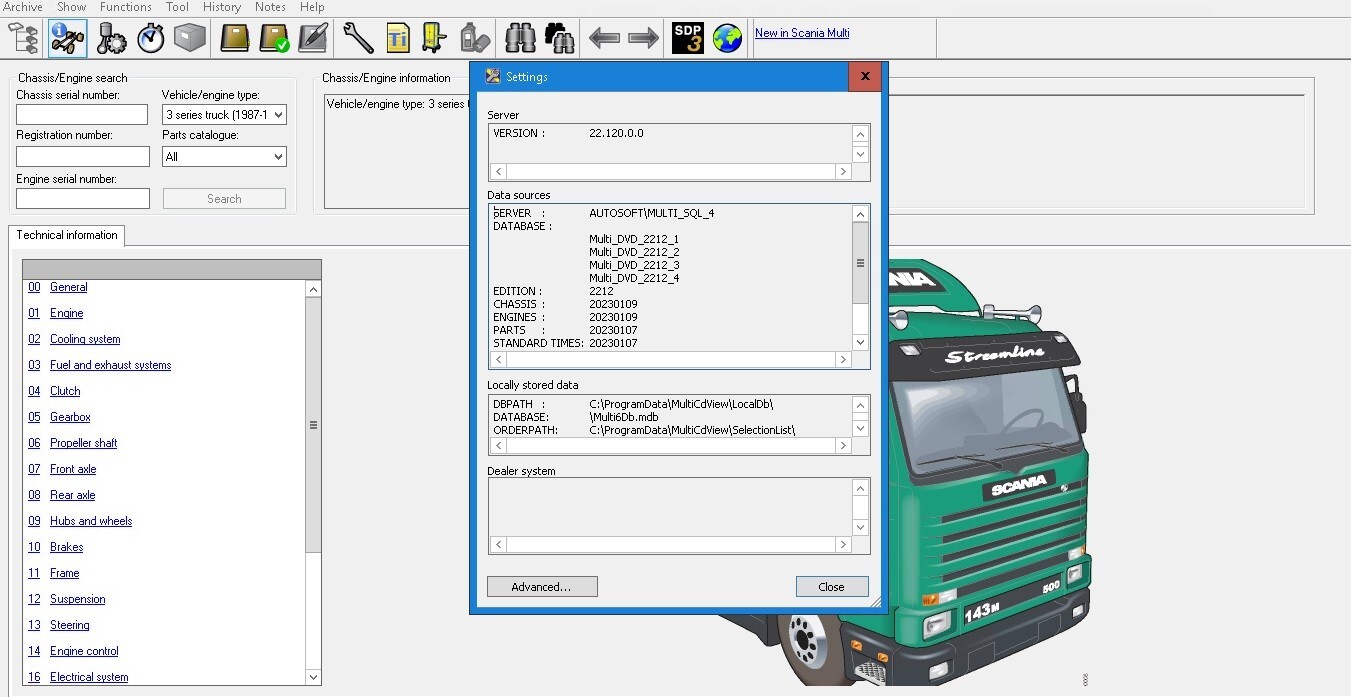Open the book with green checkmark icon

coord(274,38)
